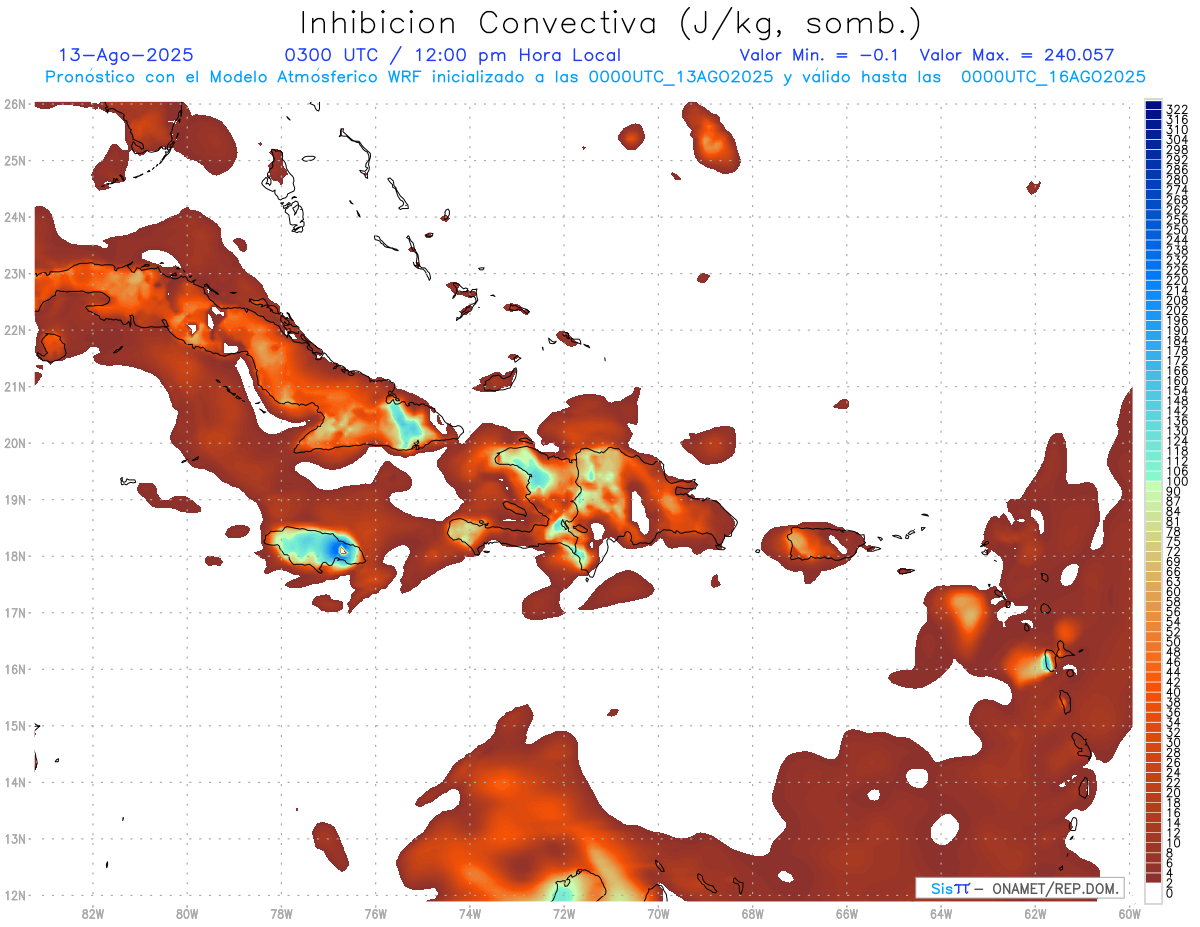
Task: Click the '23N' latitude label
Action: pos(14,273)
